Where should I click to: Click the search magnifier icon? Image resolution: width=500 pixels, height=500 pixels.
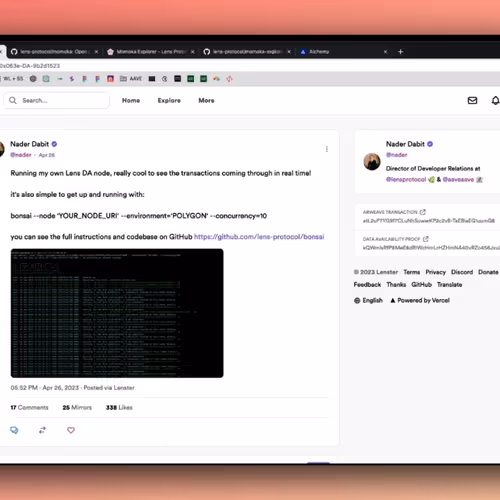pos(13,100)
